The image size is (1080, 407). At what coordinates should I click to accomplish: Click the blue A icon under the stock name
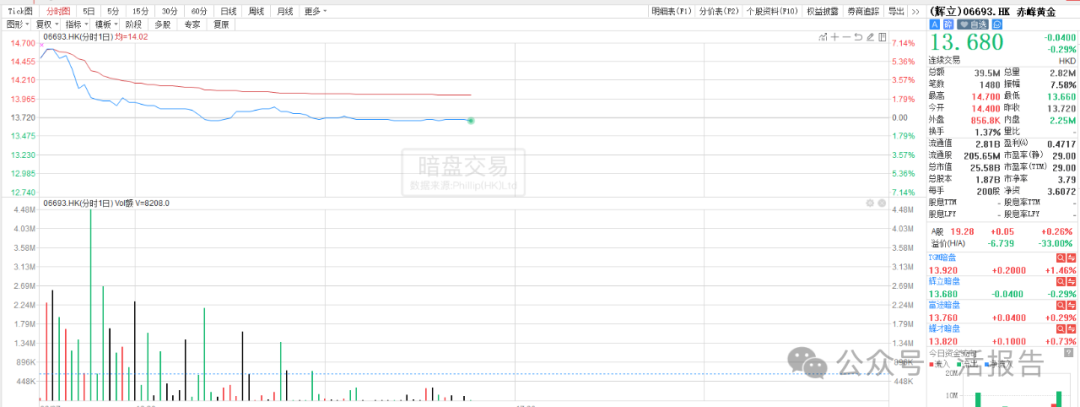click(x=935, y=24)
